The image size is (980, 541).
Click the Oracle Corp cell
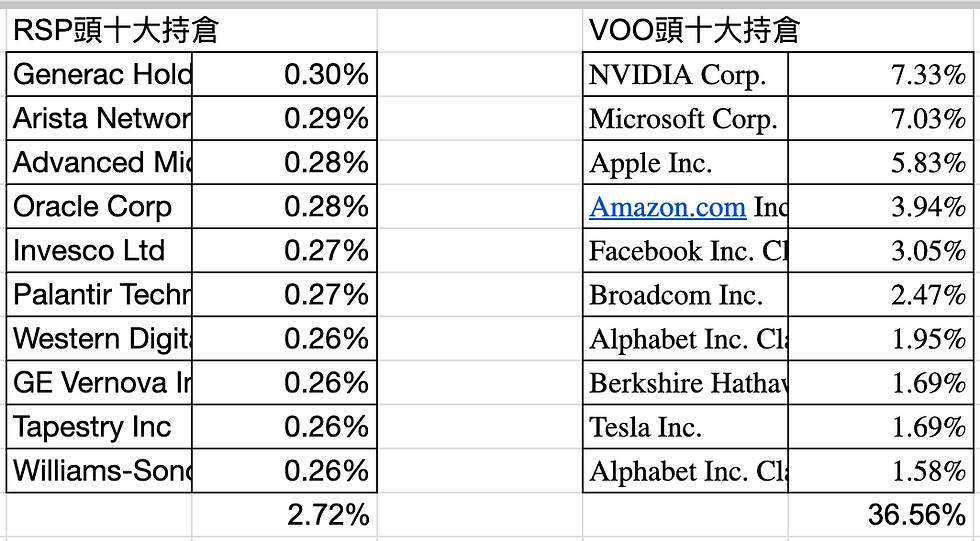[x=99, y=207]
